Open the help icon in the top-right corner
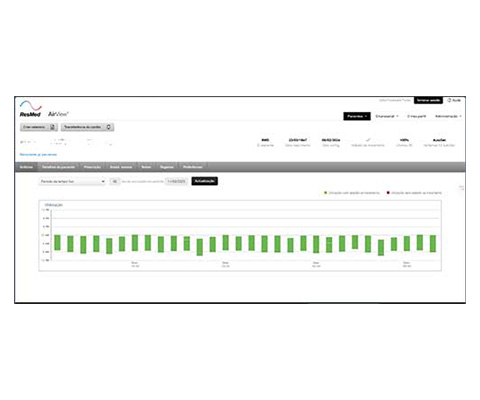Image resolution: width=480 pixels, height=400 pixels. [449, 100]
